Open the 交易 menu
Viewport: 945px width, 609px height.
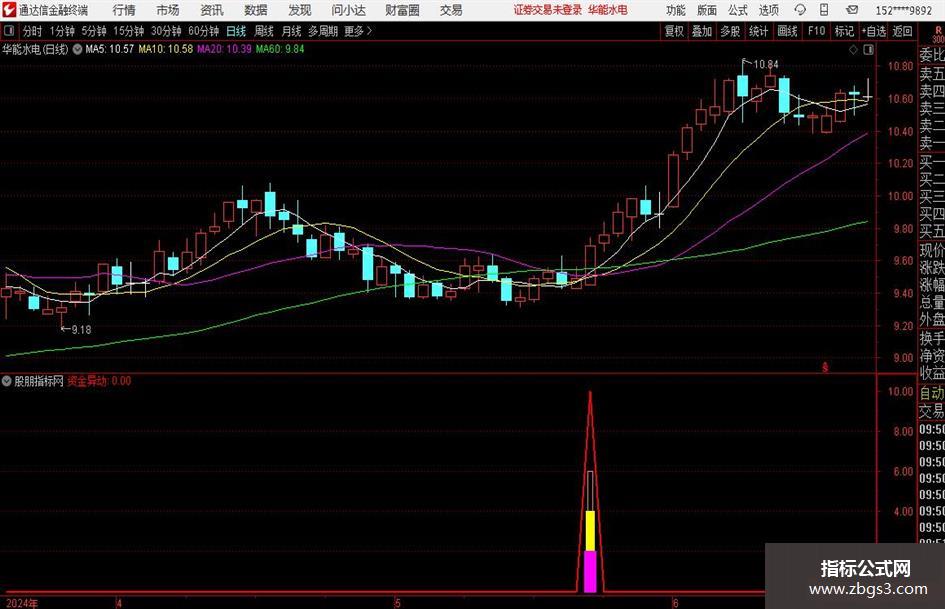(x=451, y=10)
